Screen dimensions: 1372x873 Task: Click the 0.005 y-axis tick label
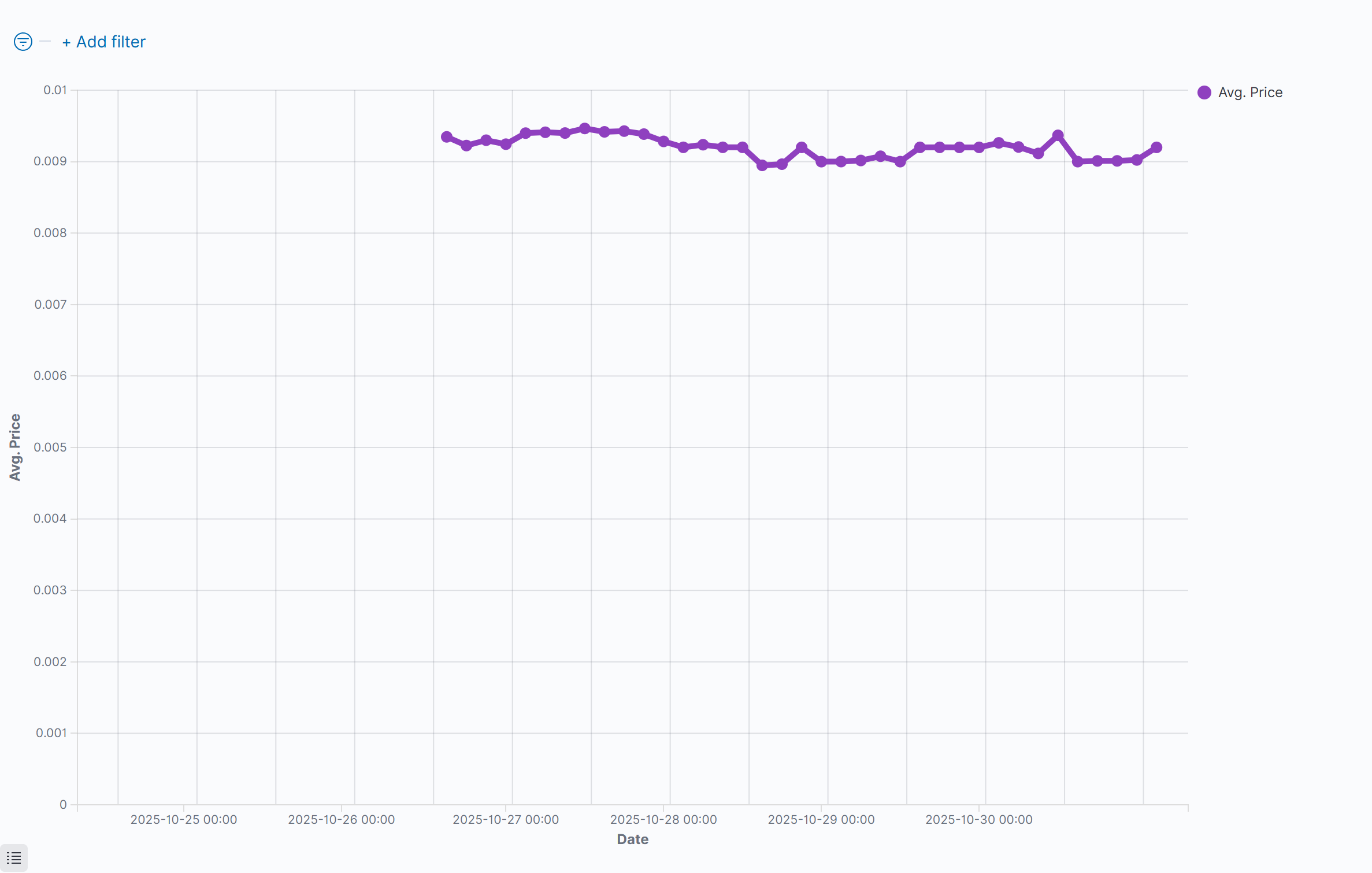pyautogui.click(x=50, y=447)
